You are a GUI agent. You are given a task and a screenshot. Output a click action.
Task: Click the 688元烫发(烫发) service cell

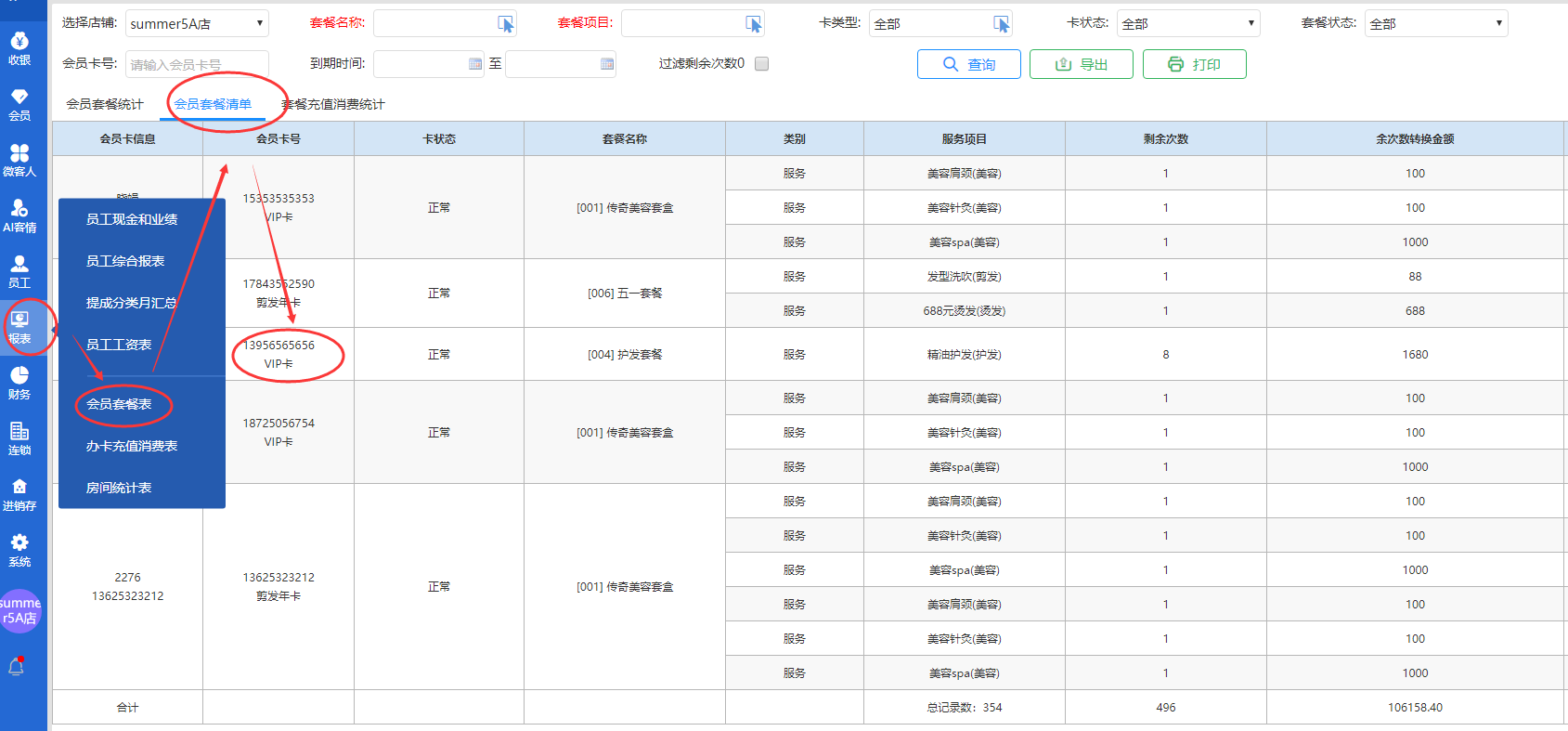click(x=965, y=311)
